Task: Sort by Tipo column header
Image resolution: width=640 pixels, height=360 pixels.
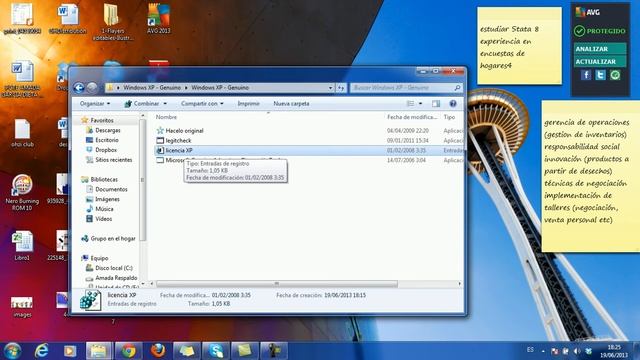Action: (449, 117)
